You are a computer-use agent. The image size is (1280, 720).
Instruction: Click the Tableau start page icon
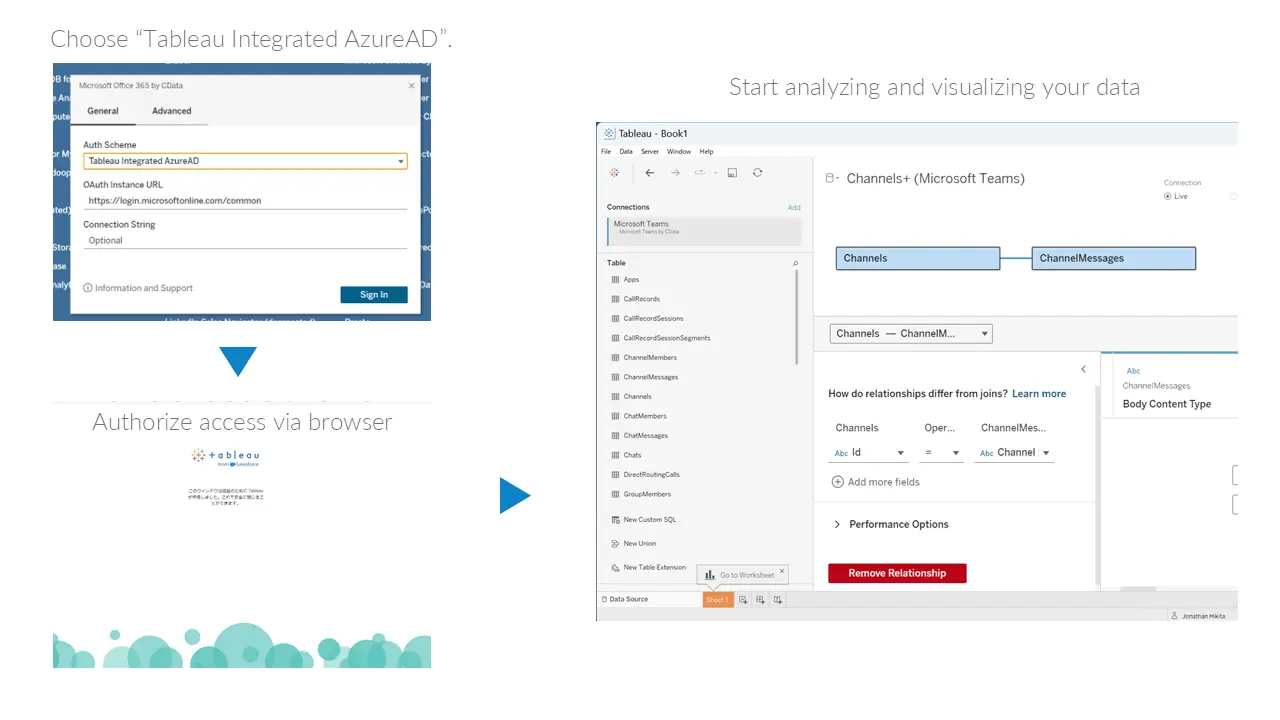click(614, 172)
